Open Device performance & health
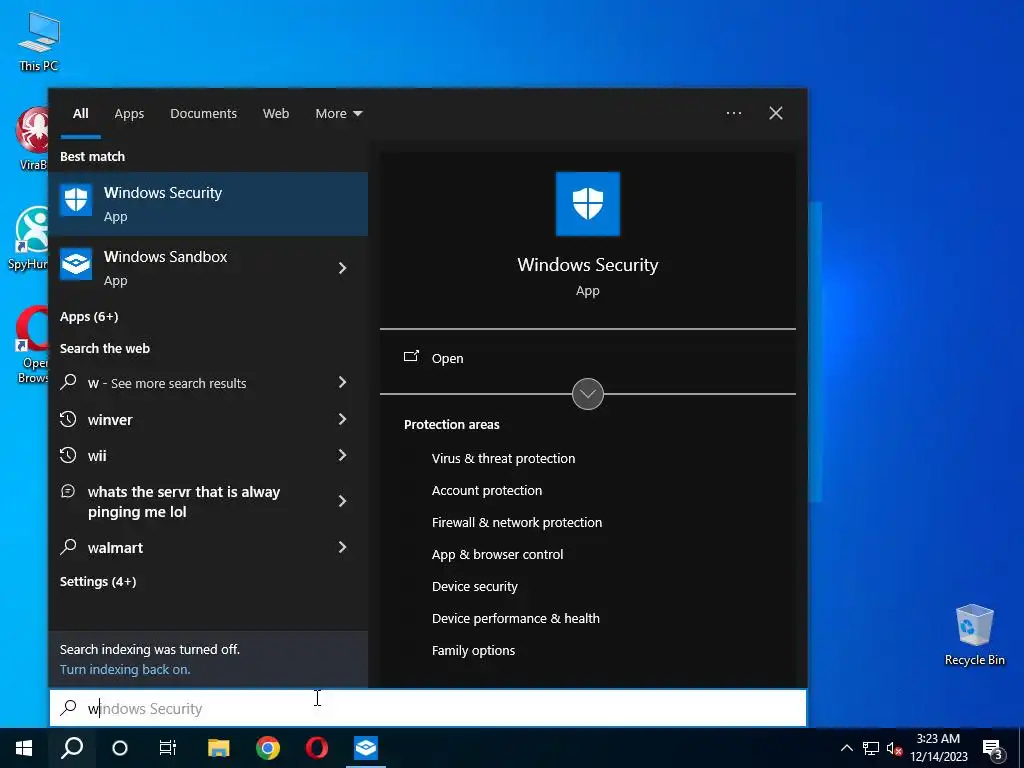The image size is (1024, 768). click(x=515, y=618)
